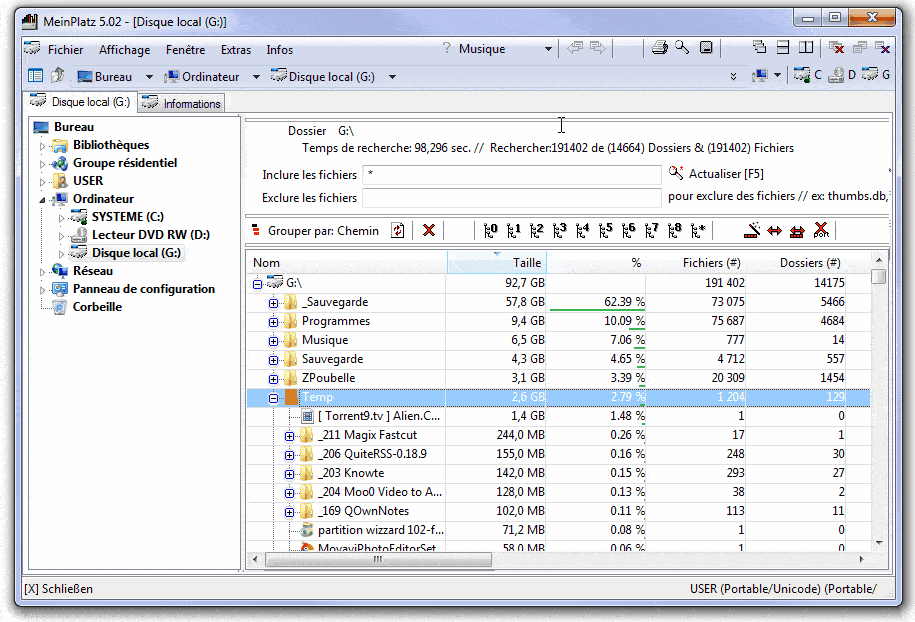Click the Exclure les fichiers input field
Image resolution: width=915 pixels, height=622 pixels.
pyautogui.click(x=512, y=198)
